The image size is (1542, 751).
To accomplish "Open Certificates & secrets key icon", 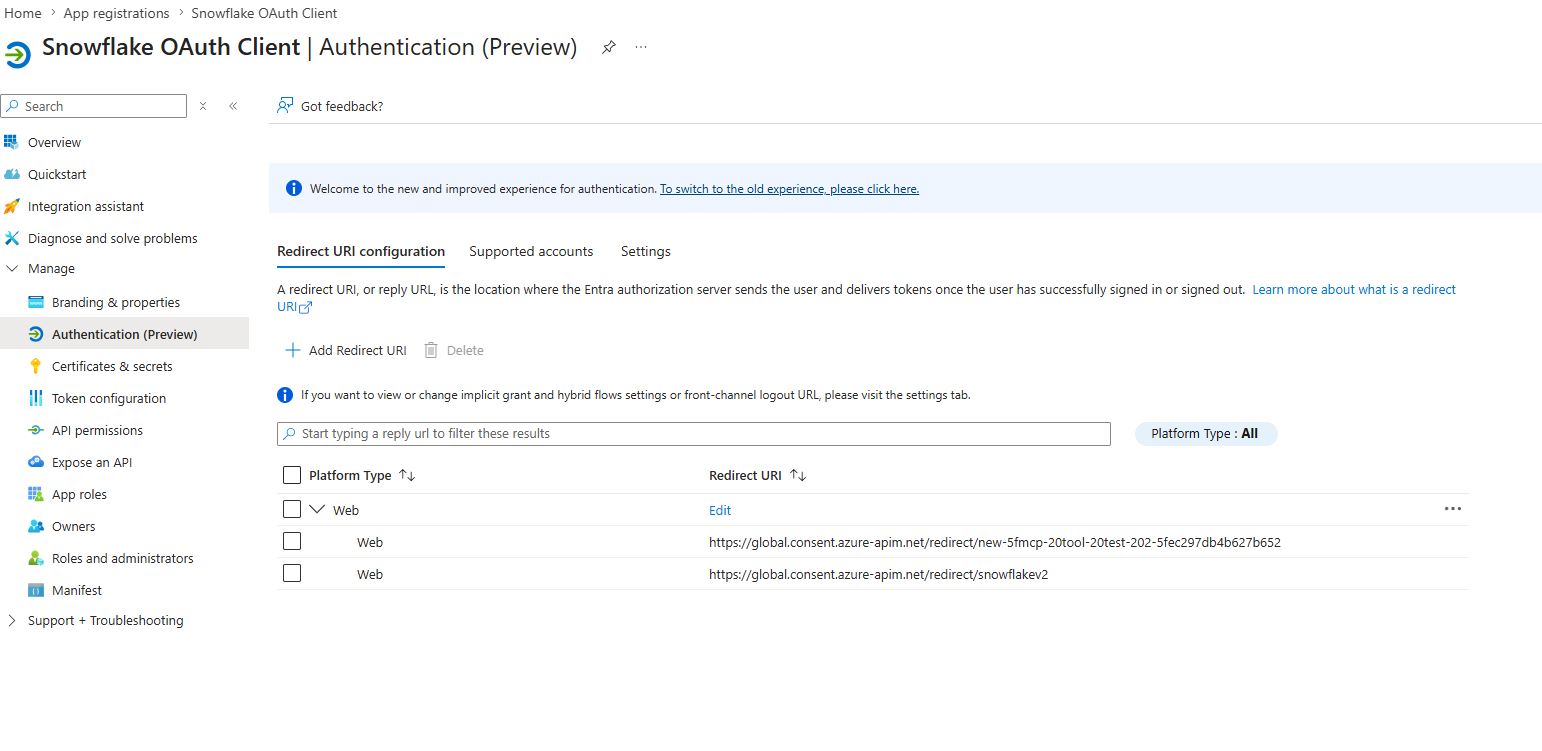I will [36, 366].
